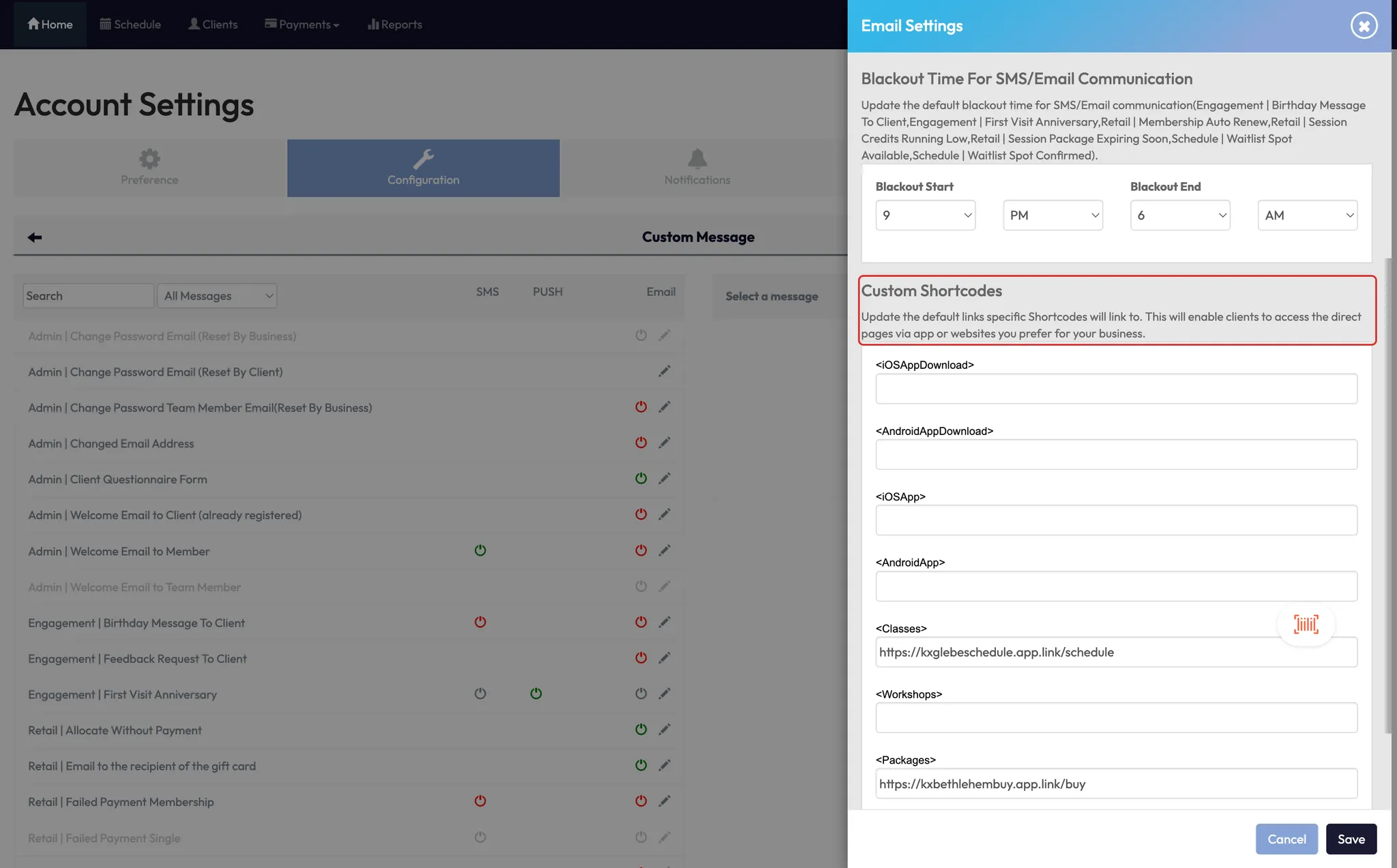Open Blackout End AM/PM dropdown
This screenshot has height=868, width=1397.
[1307, 215]
